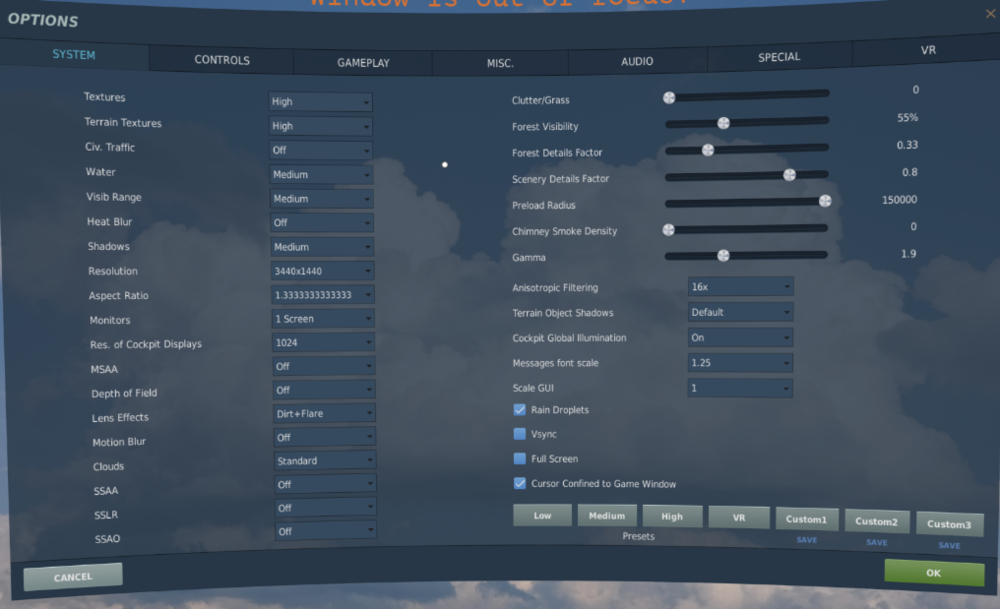This screenshot has width=1000, height=609.
Task: Select the VR preset button
Action: (x=739, y=517)
